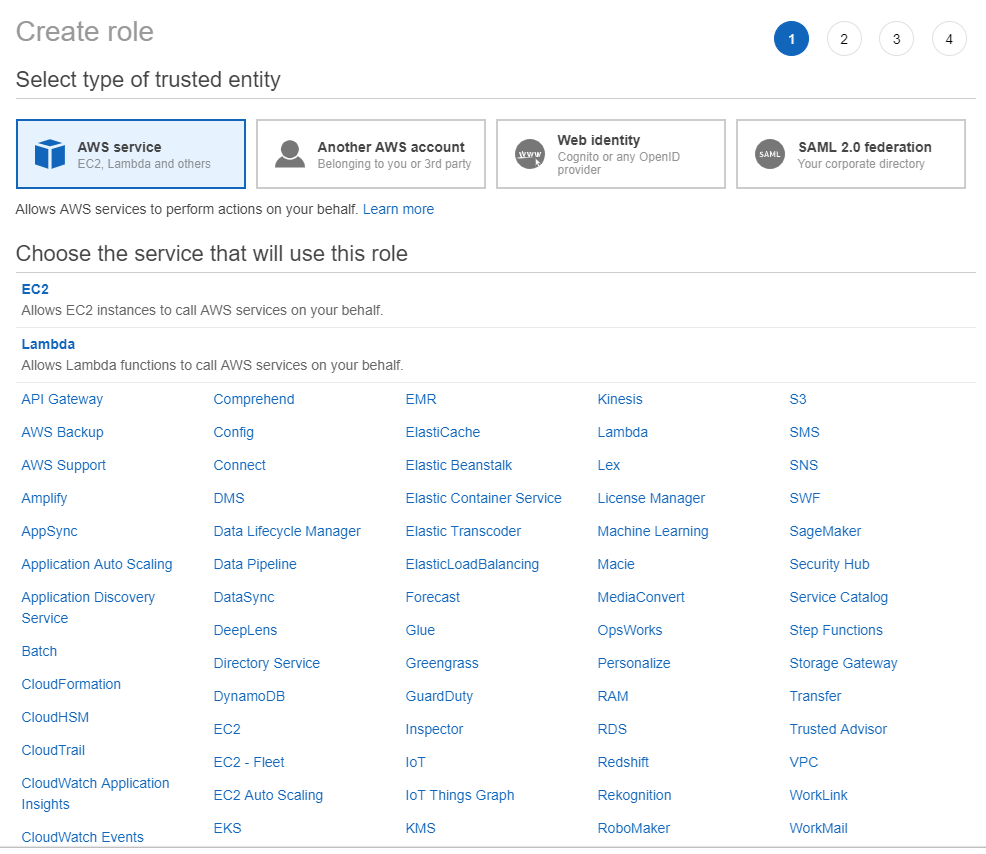Choose EC2 Auto Scaling service
986x854 pixels.
pos(268,796)
